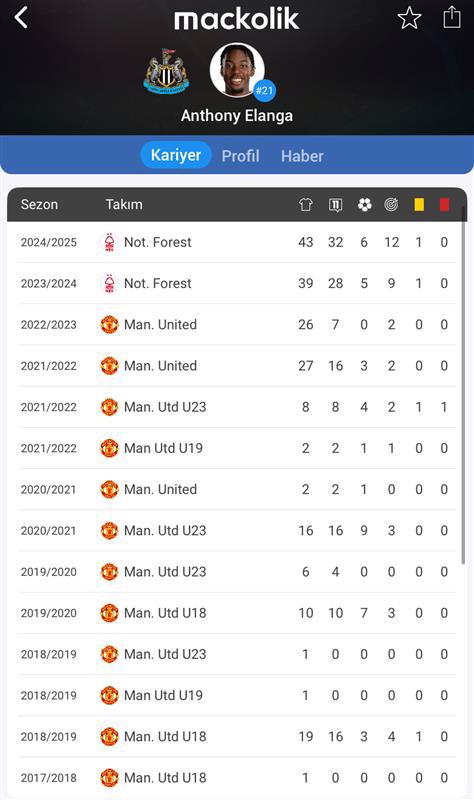Tap the yellow card column icon
This screenshot has height=800, width=474.
[x=419, y=205]
